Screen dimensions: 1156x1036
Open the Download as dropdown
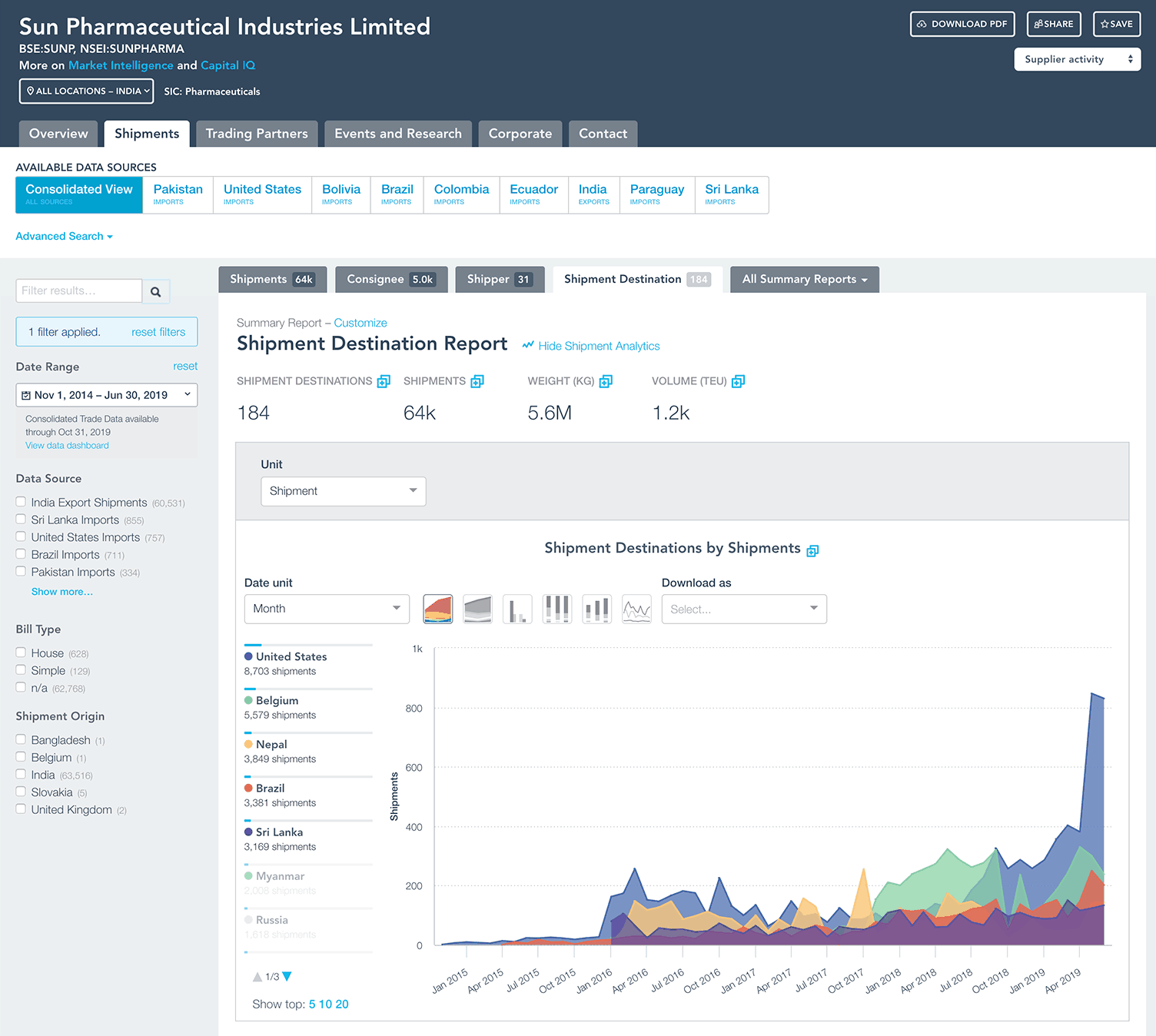point(743,609)
